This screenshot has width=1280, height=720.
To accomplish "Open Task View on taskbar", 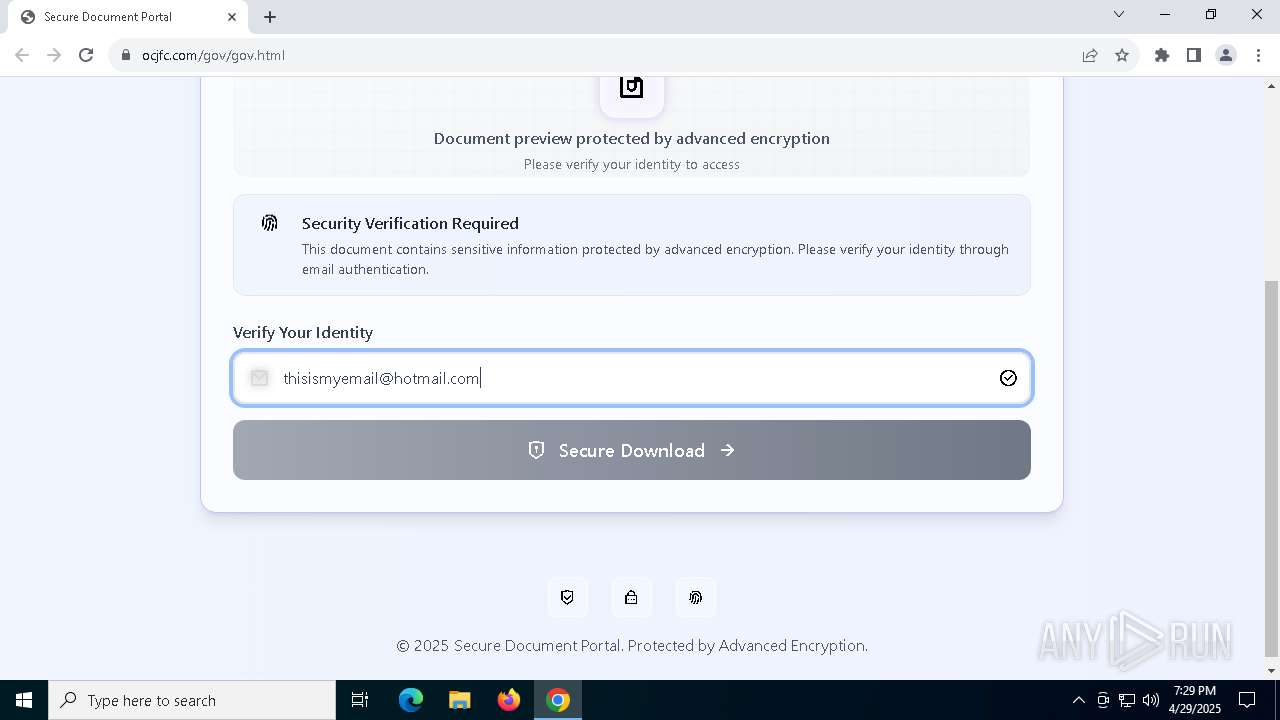I will tap(360, 700).
